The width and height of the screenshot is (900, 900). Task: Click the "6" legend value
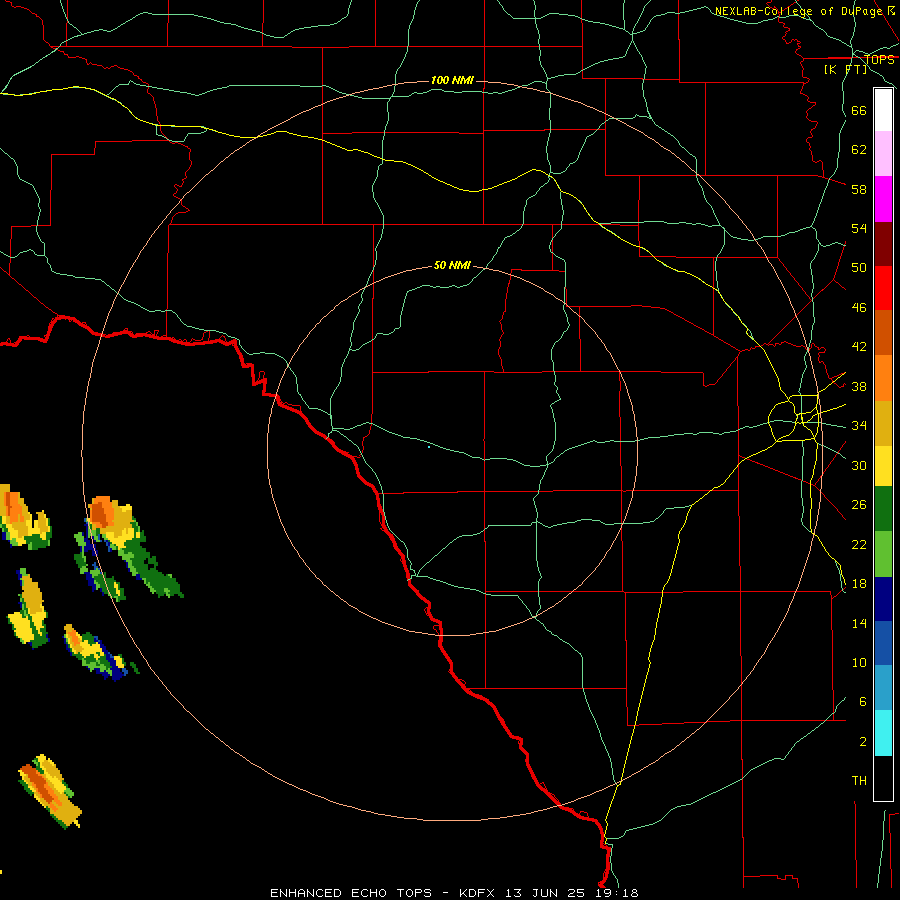(x=863, y=701)
